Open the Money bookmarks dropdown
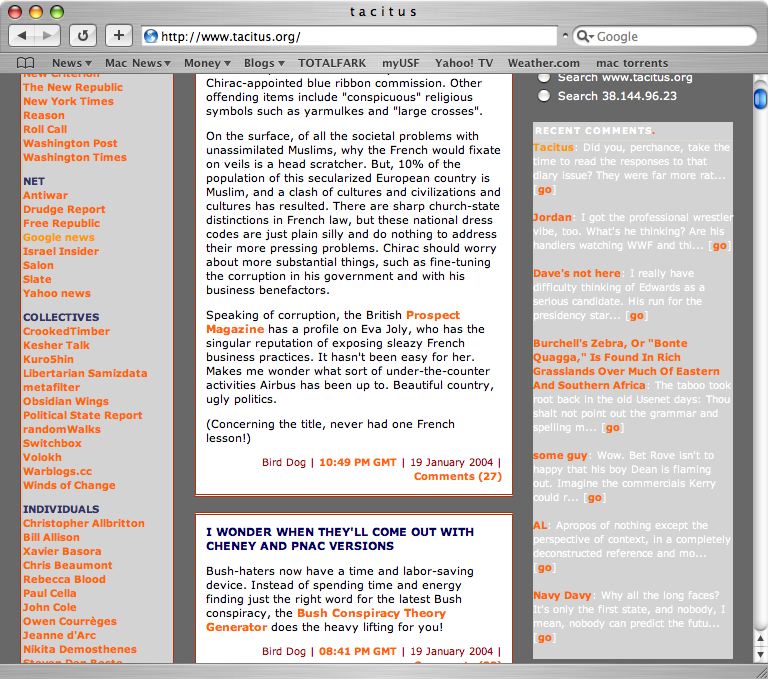This screenshot has width=768, height=679. click(x=207, y=63)
